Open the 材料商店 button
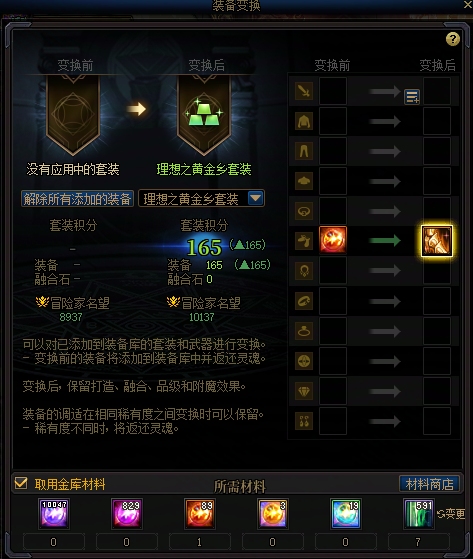The height and width of the screenshot is (559, 473). coord(430,484)
